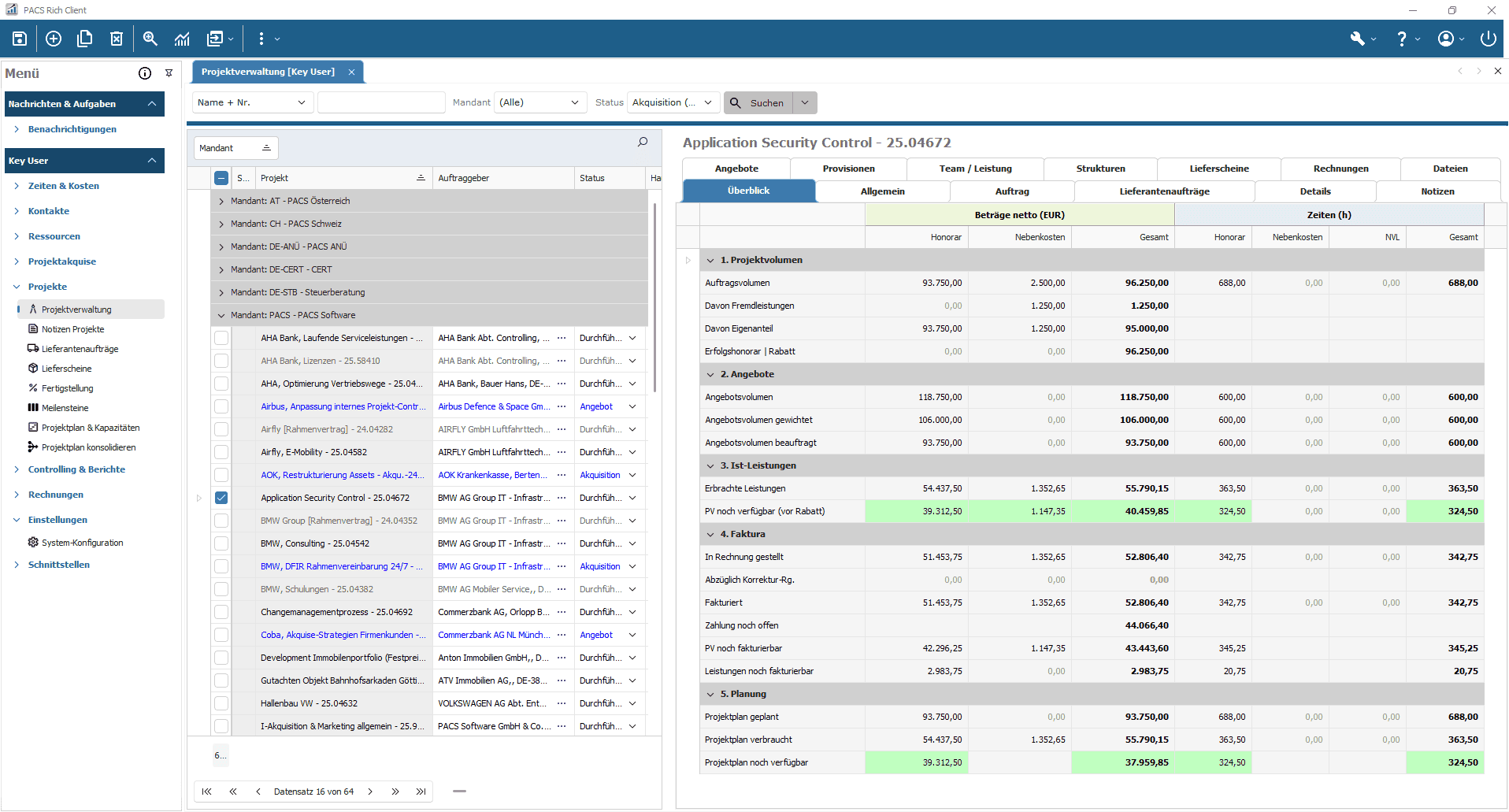
Task: Select the header checkbox above project list
Action: [x=221, y=177]
